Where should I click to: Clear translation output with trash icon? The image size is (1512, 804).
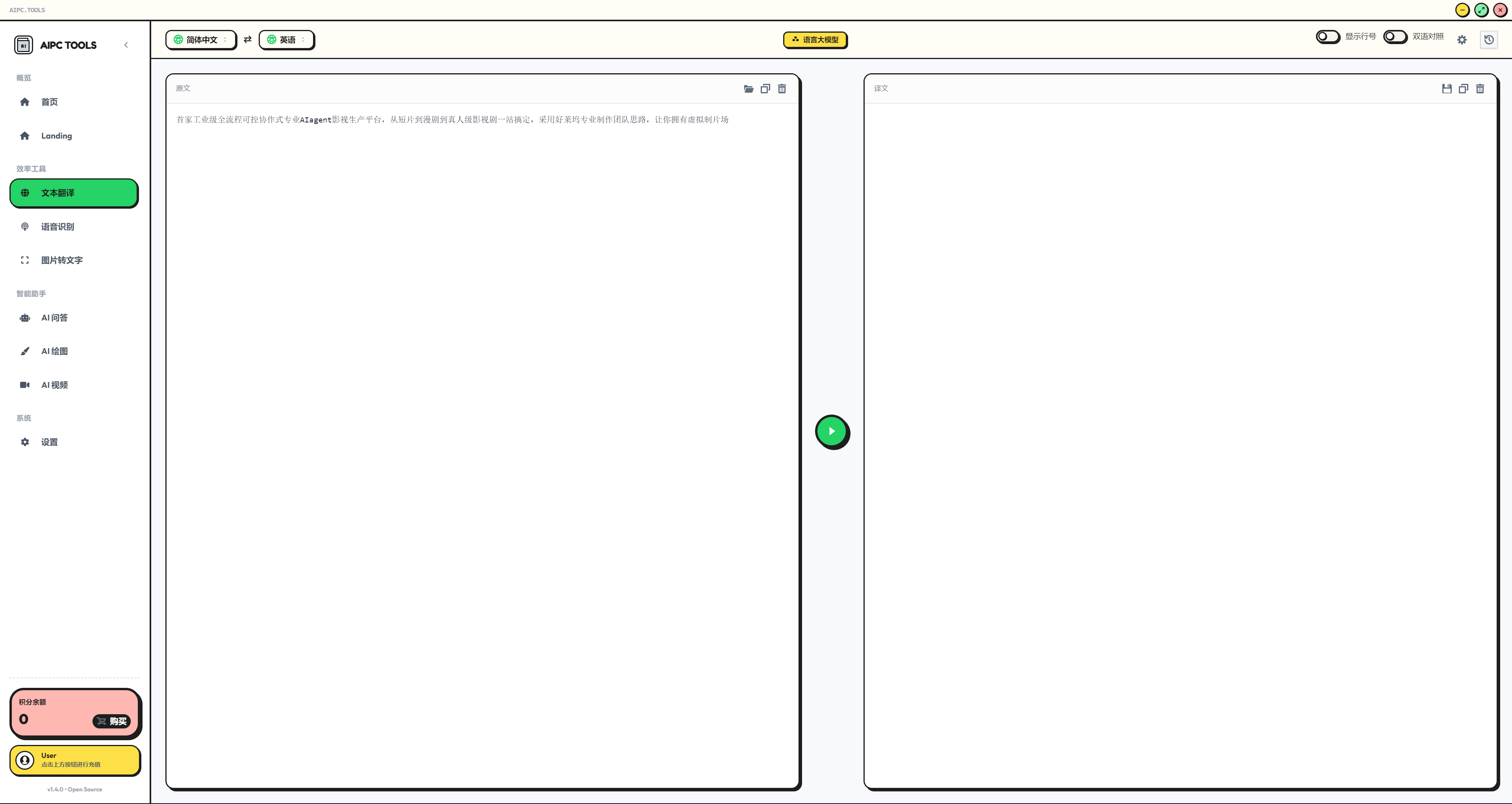pos(1480,89)
